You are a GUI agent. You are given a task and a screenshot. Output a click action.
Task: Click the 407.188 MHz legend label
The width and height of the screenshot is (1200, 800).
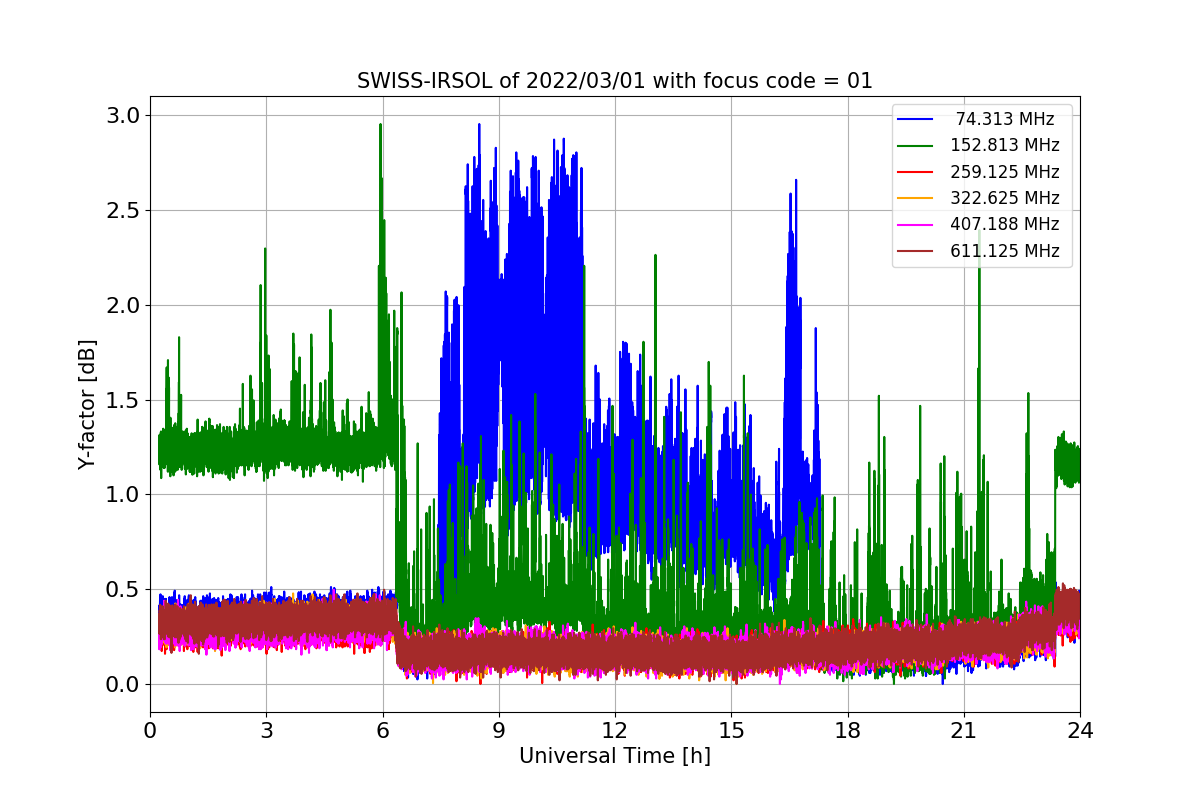coord(1005,224)
